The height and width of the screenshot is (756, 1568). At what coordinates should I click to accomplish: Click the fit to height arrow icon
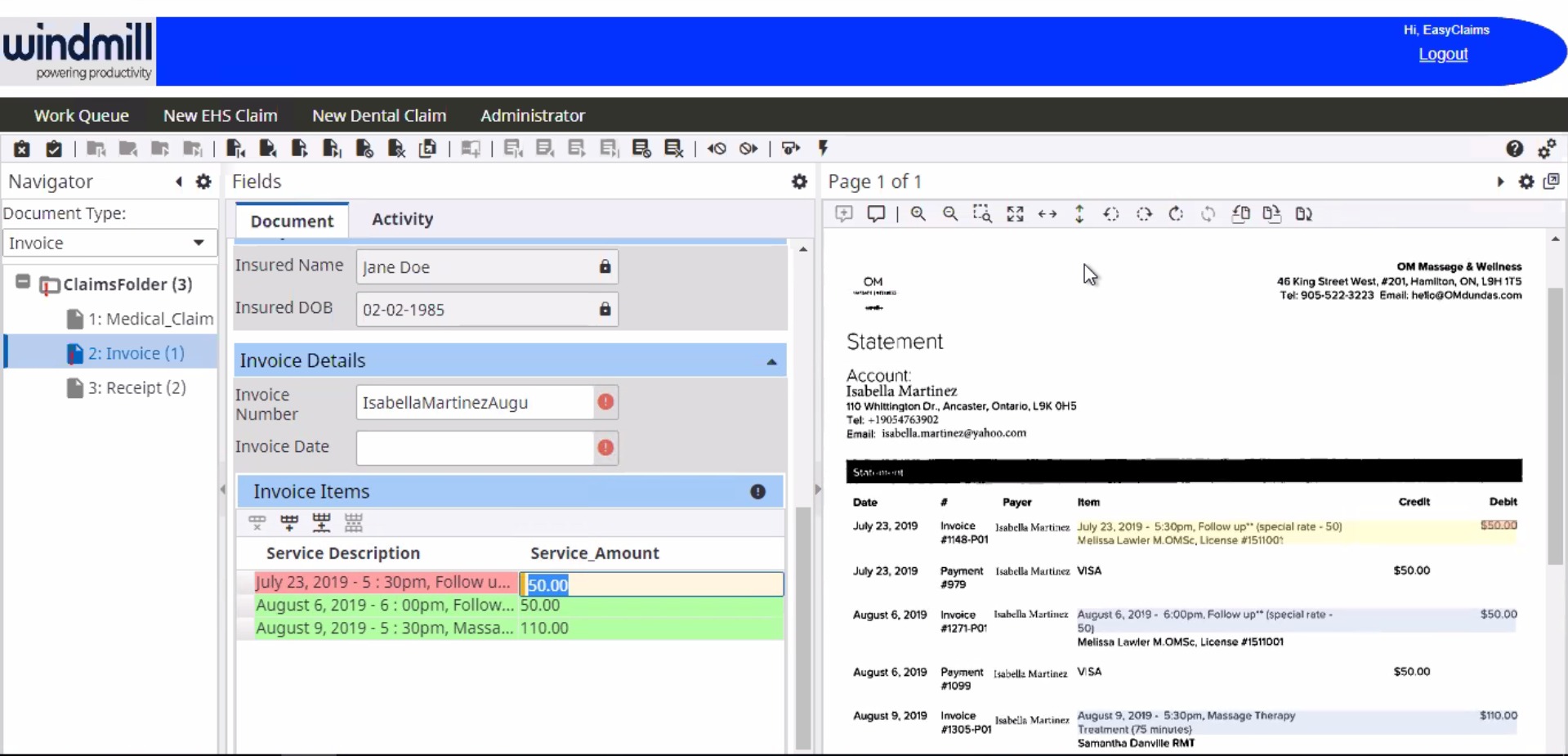(x=1079, y=214)
